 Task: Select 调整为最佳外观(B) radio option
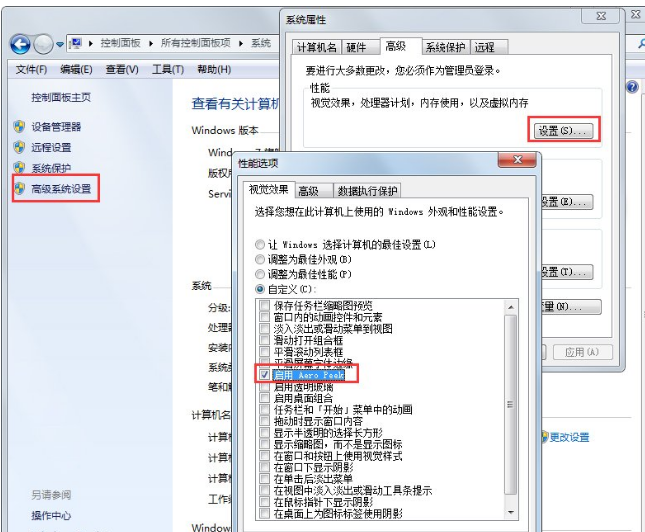click(x=260, y=260)
